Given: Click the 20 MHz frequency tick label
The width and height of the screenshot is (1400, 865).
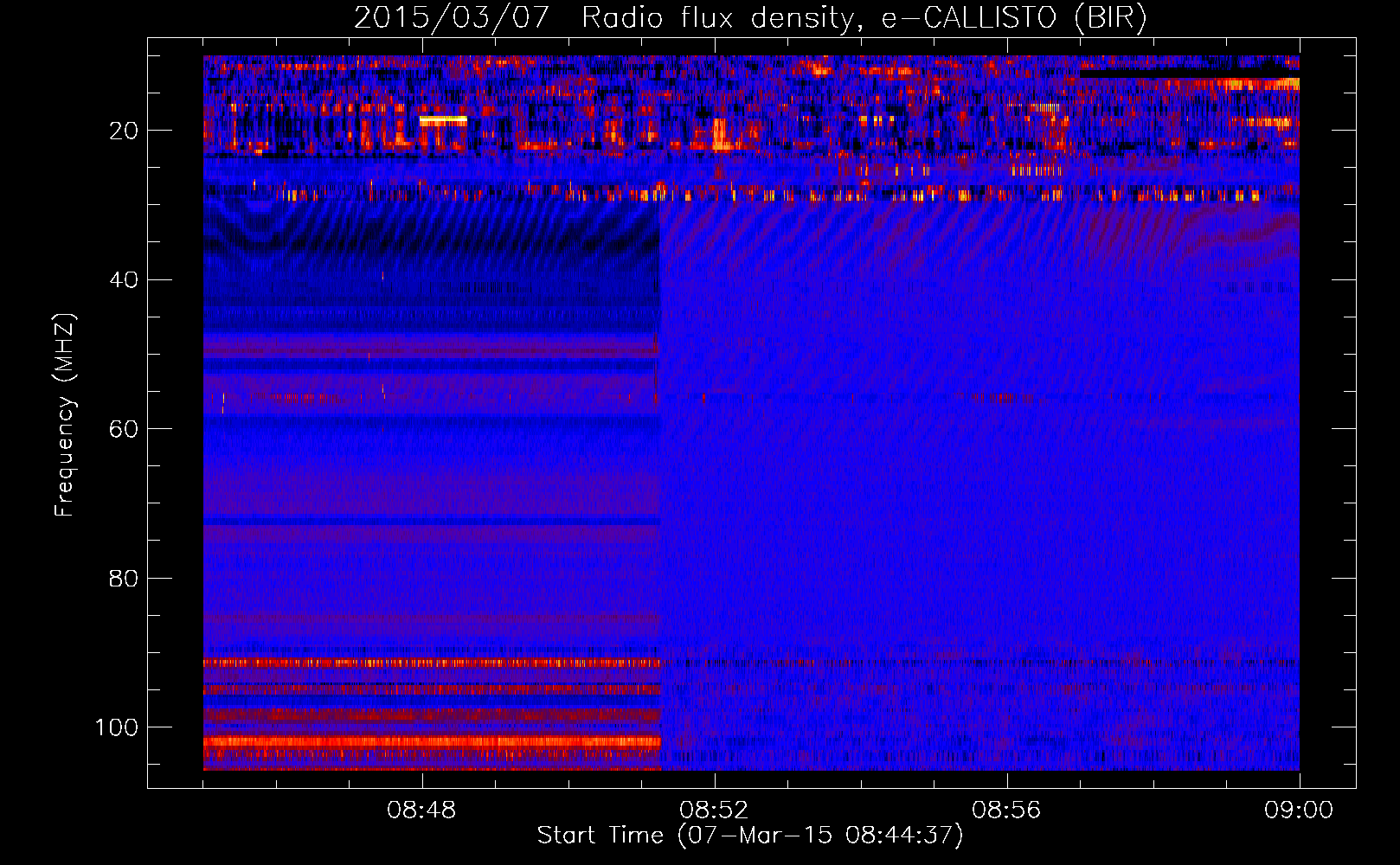Looking at the screenshot, I should (124, 131).
